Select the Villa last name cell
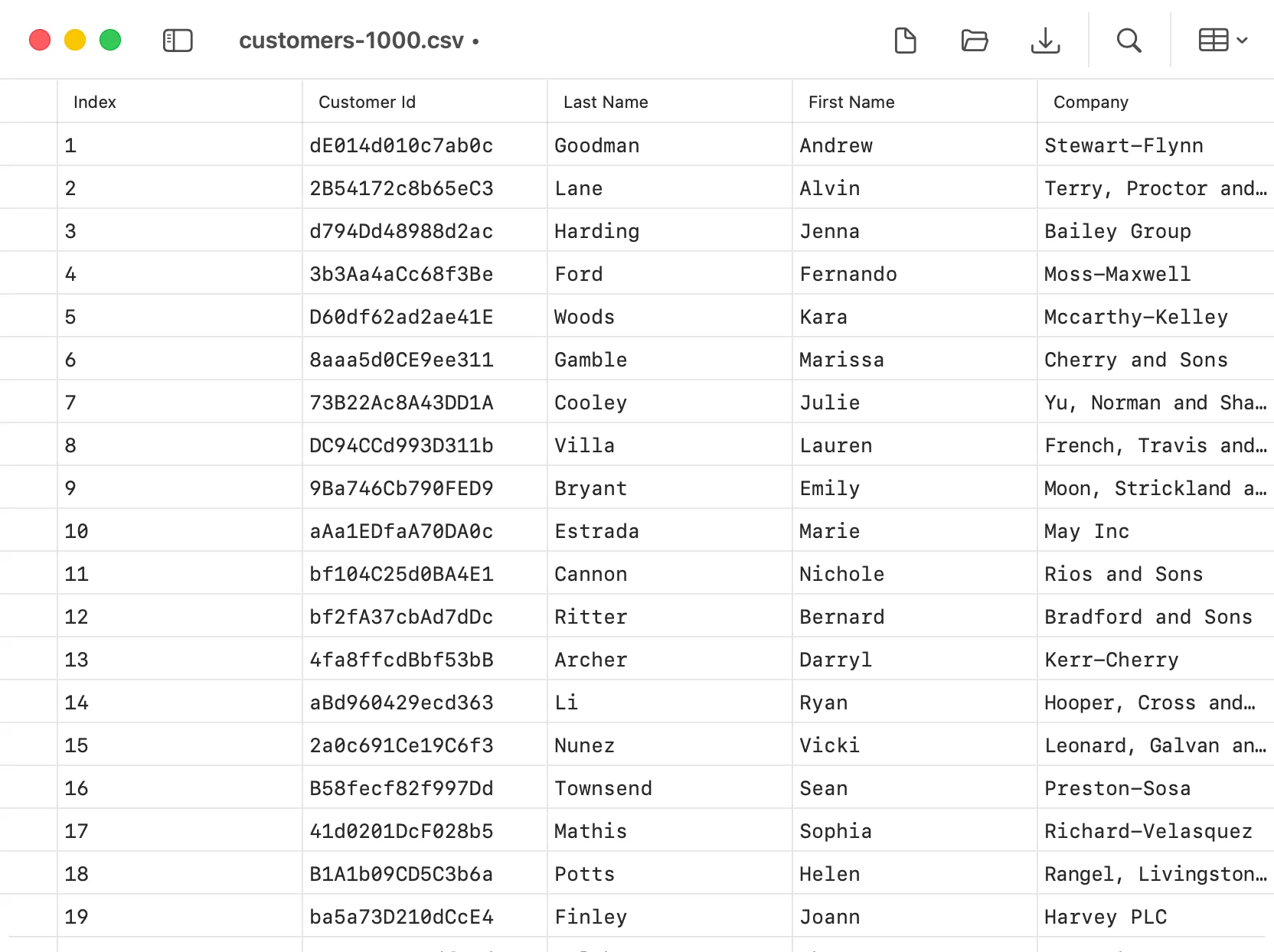This screenshot has height=952, width=1274. [x=670, y=445]
